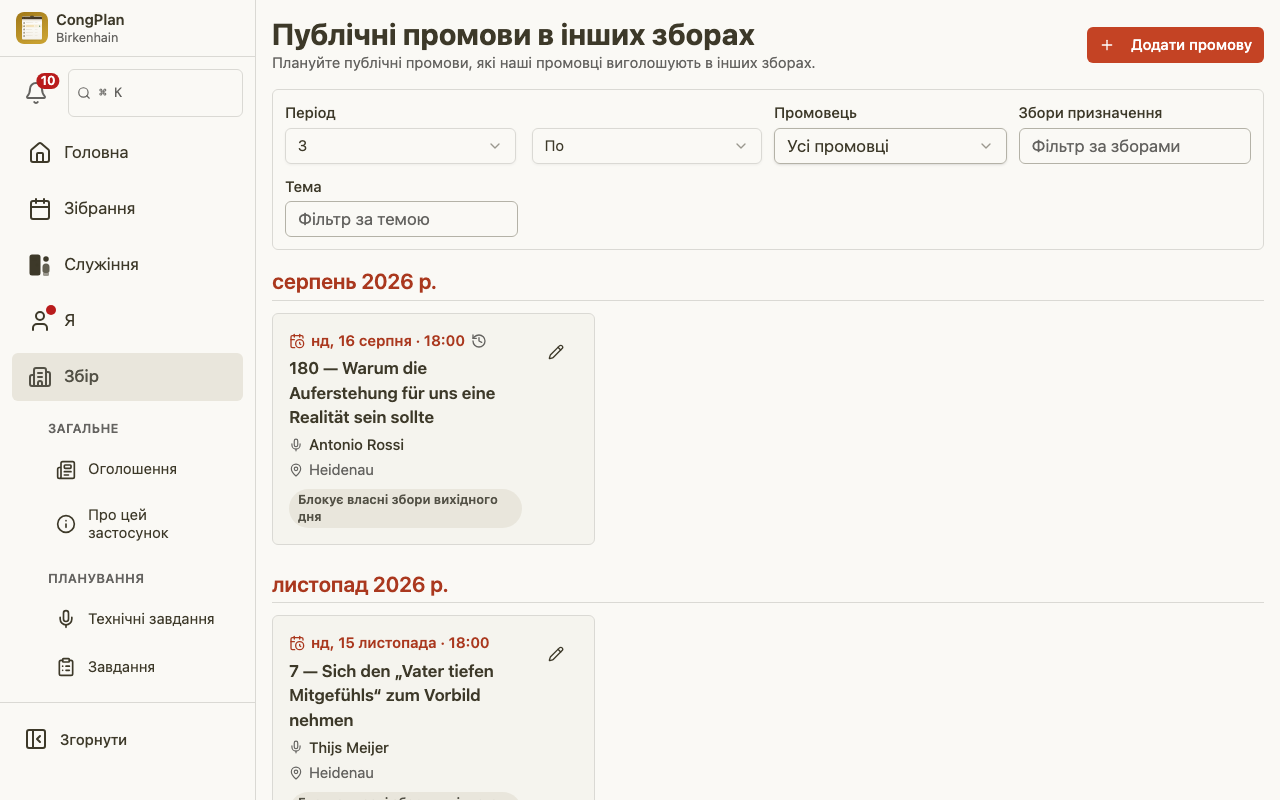
Task: Expand Усі промовці dropdown
Action: pos(890,146)
